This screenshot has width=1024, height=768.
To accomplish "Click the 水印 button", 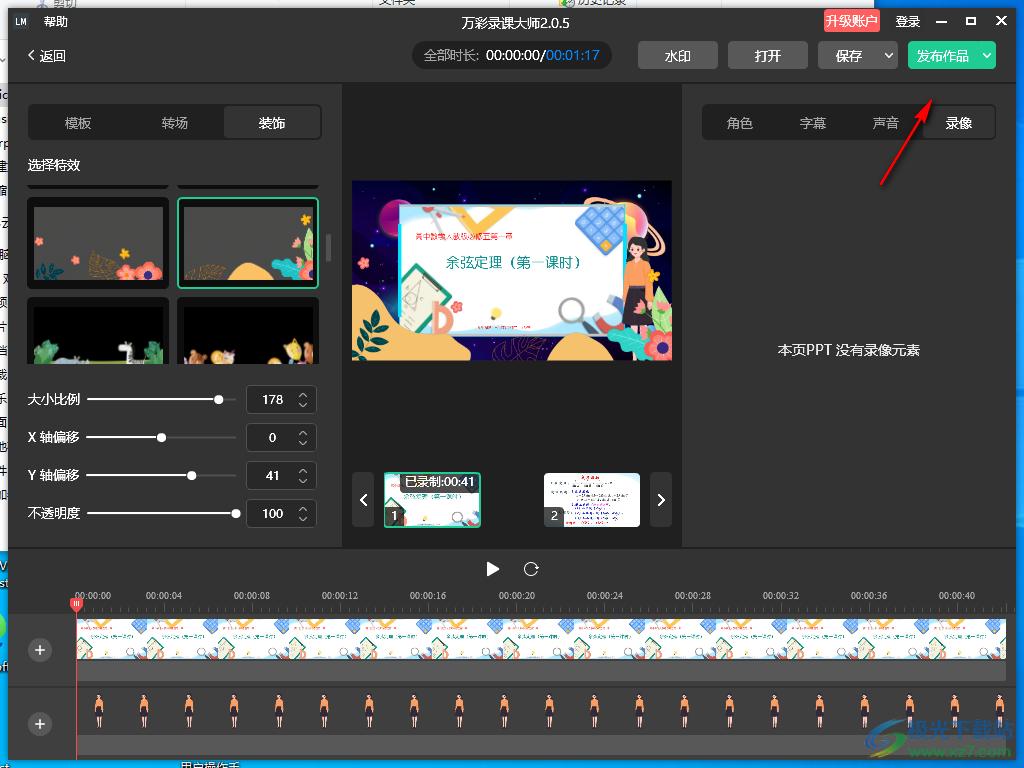I will point(677,56).
